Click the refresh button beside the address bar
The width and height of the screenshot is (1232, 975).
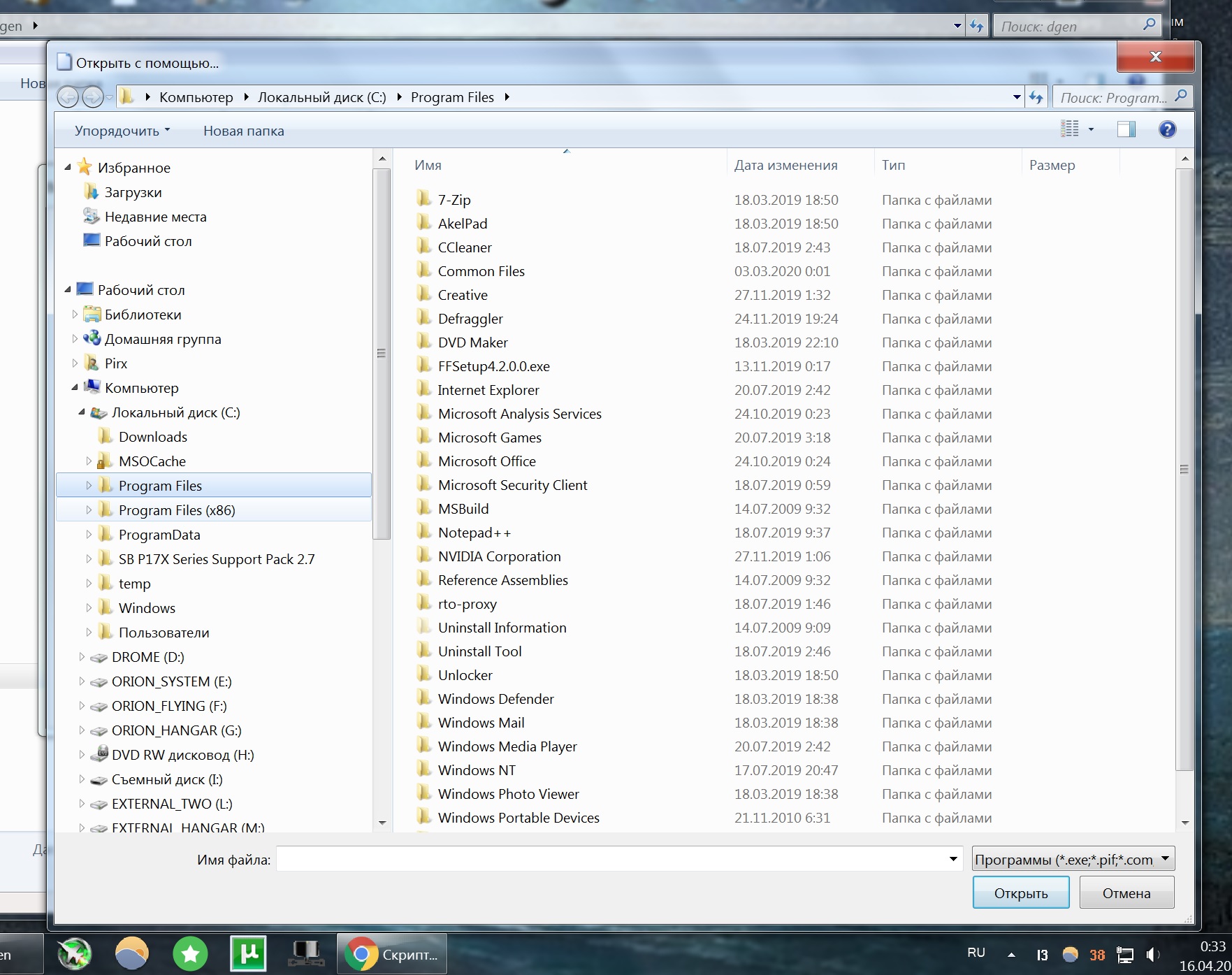(1036, 97)
